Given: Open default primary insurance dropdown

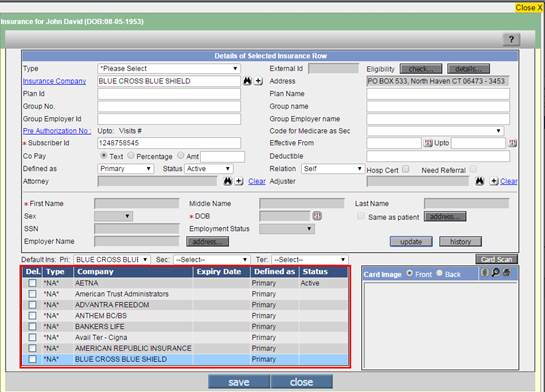Looking at the screenshot, I should tap(112, 260).
